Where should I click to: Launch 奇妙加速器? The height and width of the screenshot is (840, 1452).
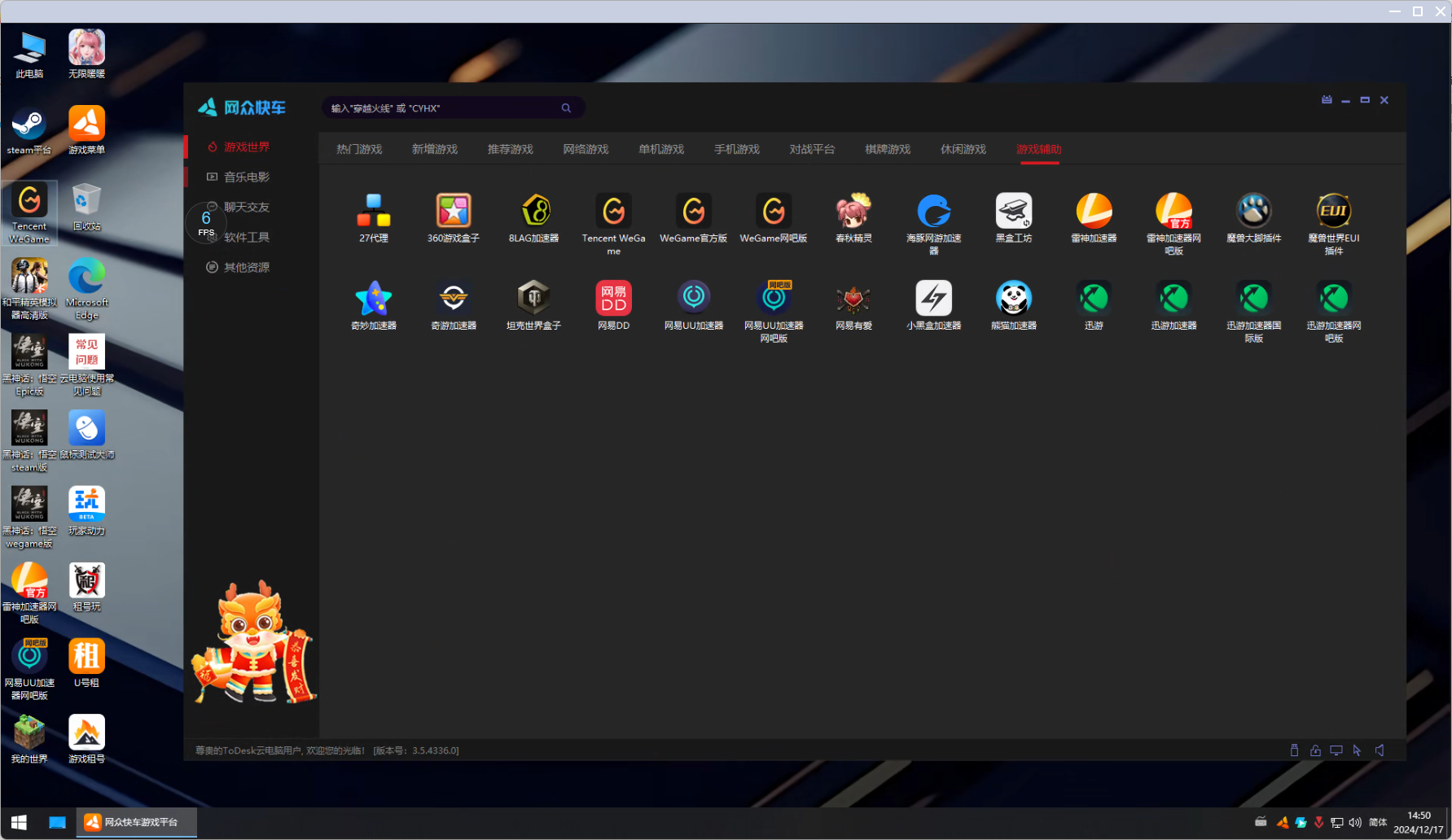(x=374, y=305)
